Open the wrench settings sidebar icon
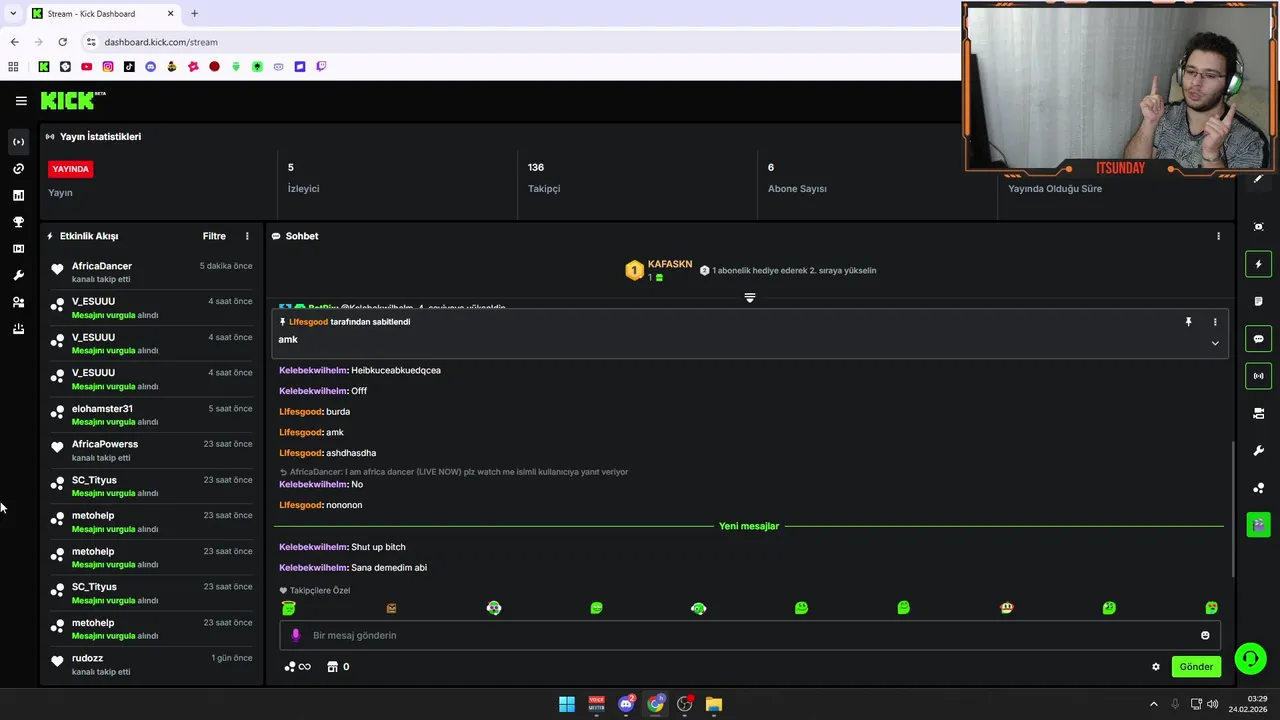This screenshot has height=720, width=1280. (x=18, y=276)
